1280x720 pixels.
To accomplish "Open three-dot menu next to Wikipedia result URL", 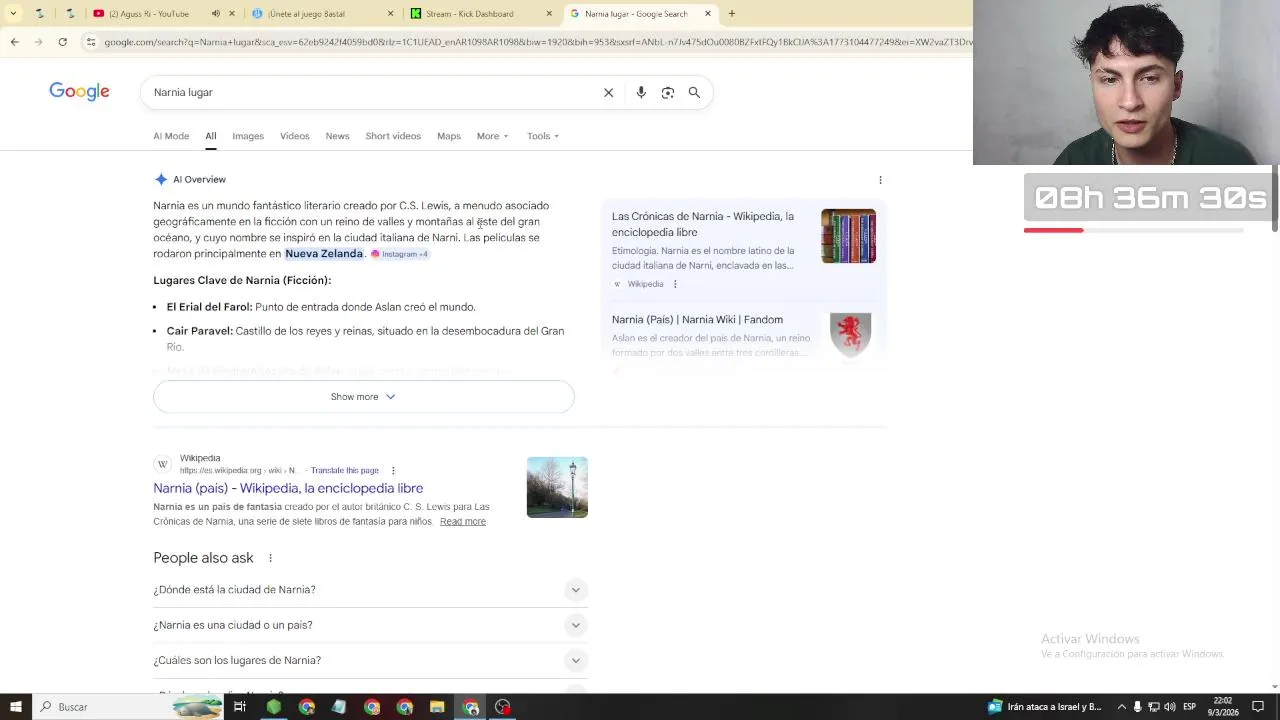I will click(393, 470).
